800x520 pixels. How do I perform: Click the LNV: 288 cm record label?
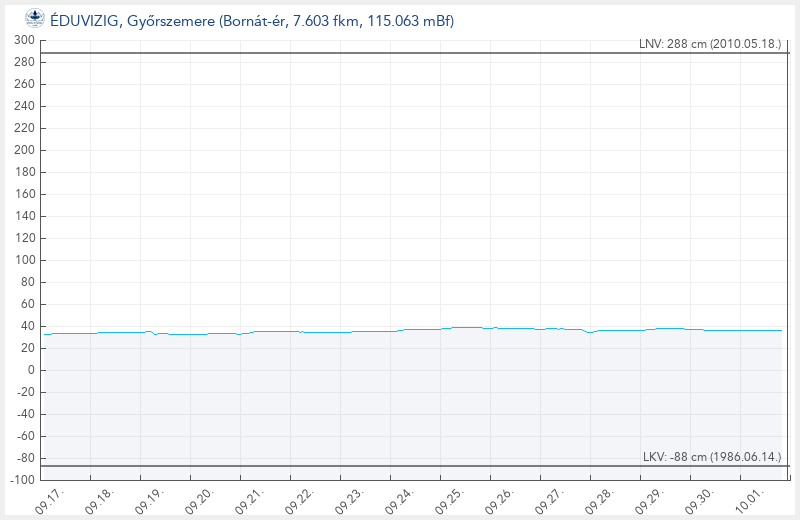pos(709,44)
